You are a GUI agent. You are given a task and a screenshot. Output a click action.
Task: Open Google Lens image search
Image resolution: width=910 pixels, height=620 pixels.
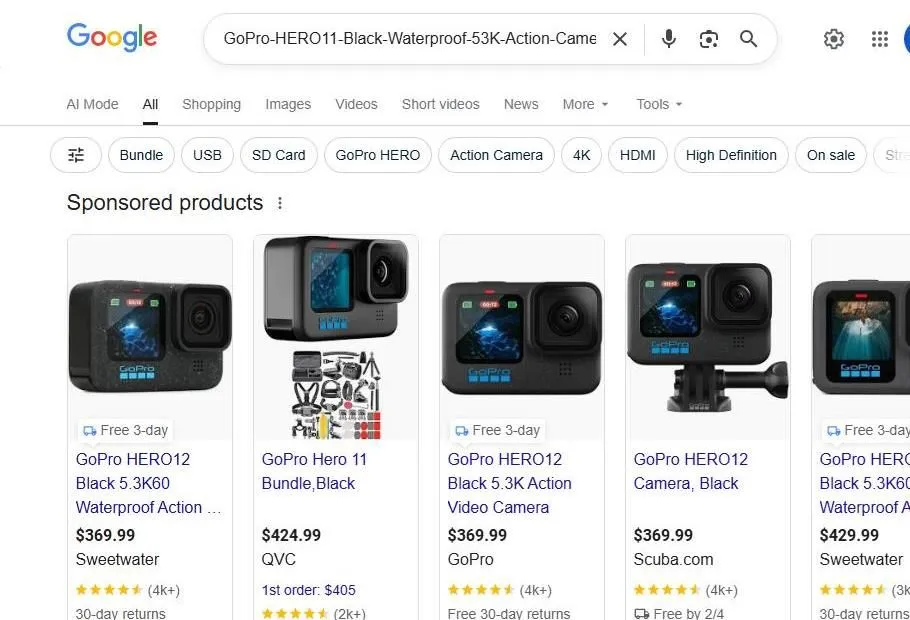tap(708, 39)
